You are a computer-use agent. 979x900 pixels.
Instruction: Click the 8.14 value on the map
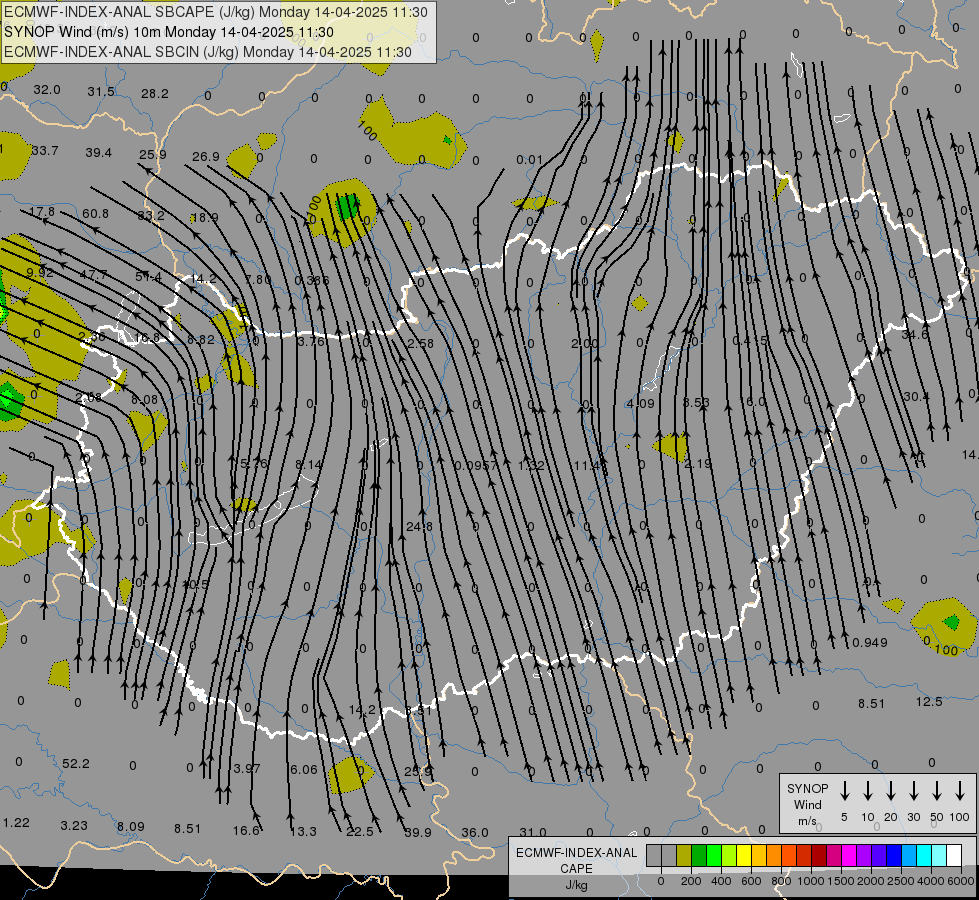click(309, 465)
